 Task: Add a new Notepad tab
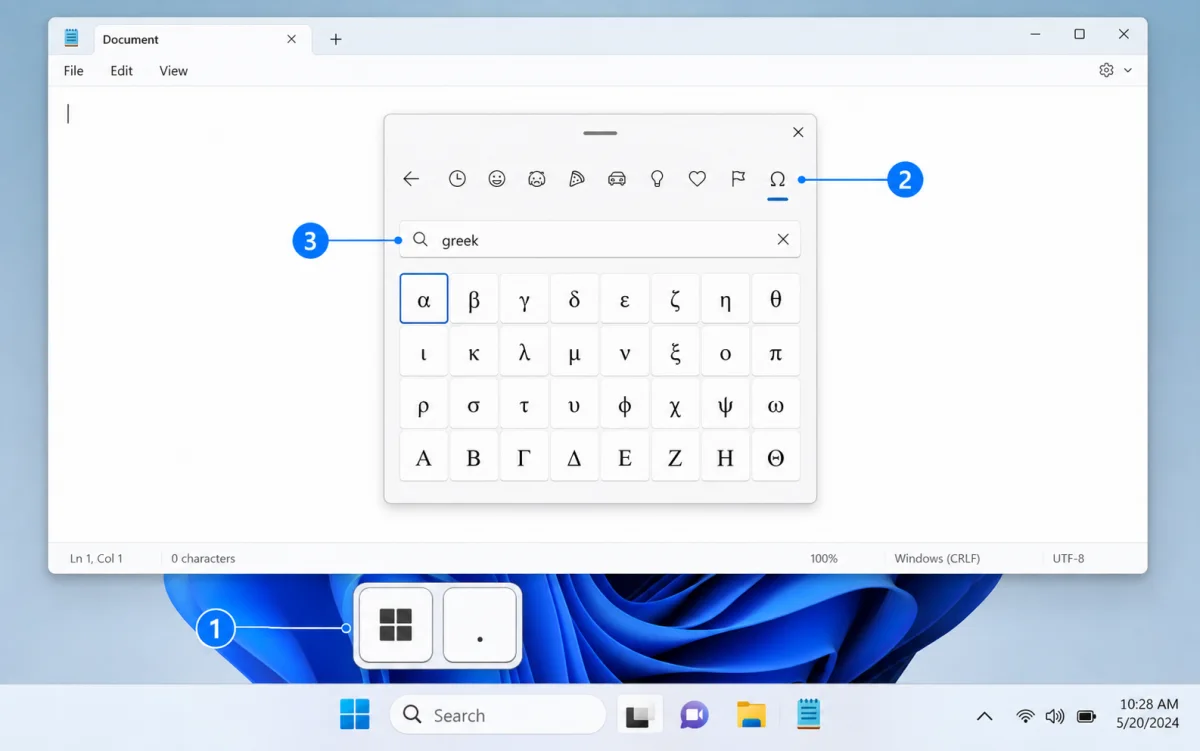pyautogui.click(x=336, y=39)
